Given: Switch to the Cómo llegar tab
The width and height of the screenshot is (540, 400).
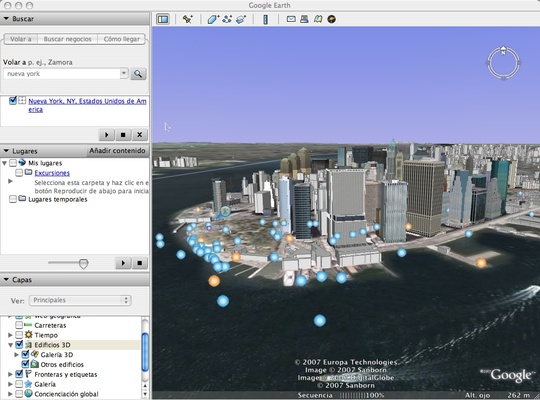Looking at the screenshot, I should pyautogui.click(x=122, y=39).
